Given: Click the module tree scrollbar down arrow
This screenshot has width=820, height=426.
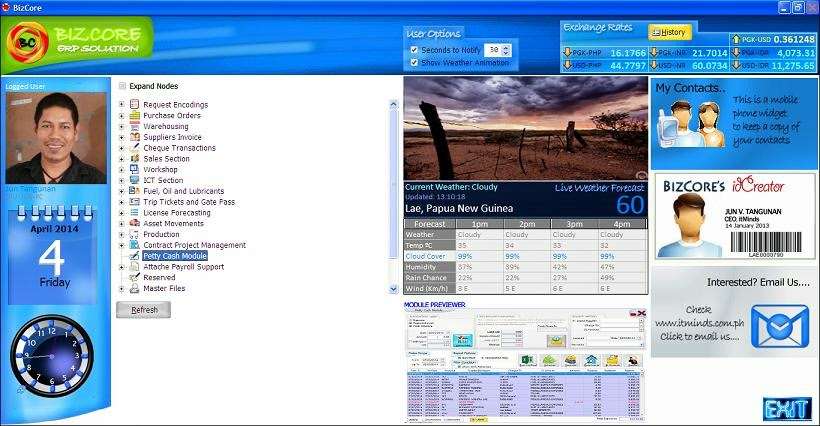Looking at the screenshot, I should (x=394, y=289).
